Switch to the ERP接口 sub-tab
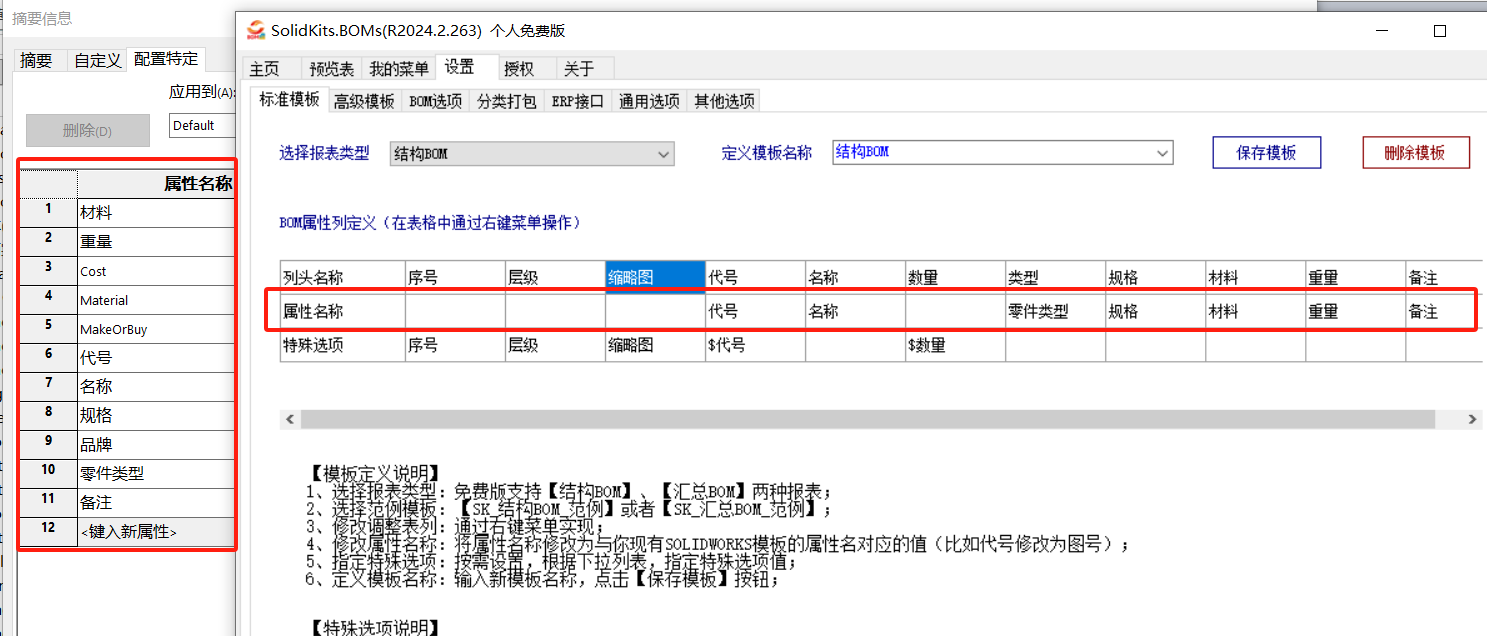1487x636 pixels. pyautogui.click(x=576, y=100)
